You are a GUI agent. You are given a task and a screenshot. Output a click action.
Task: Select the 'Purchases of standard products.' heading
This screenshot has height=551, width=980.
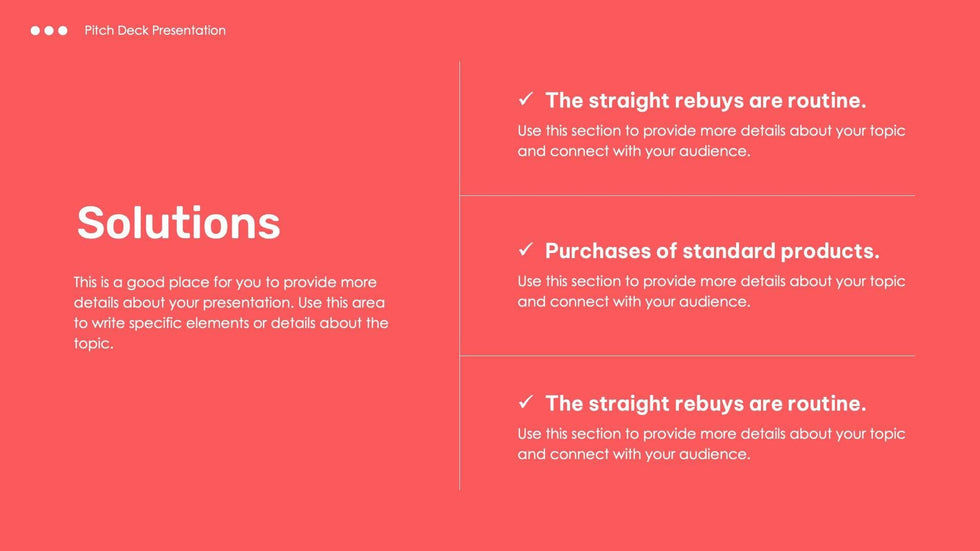tap(712, 251)
